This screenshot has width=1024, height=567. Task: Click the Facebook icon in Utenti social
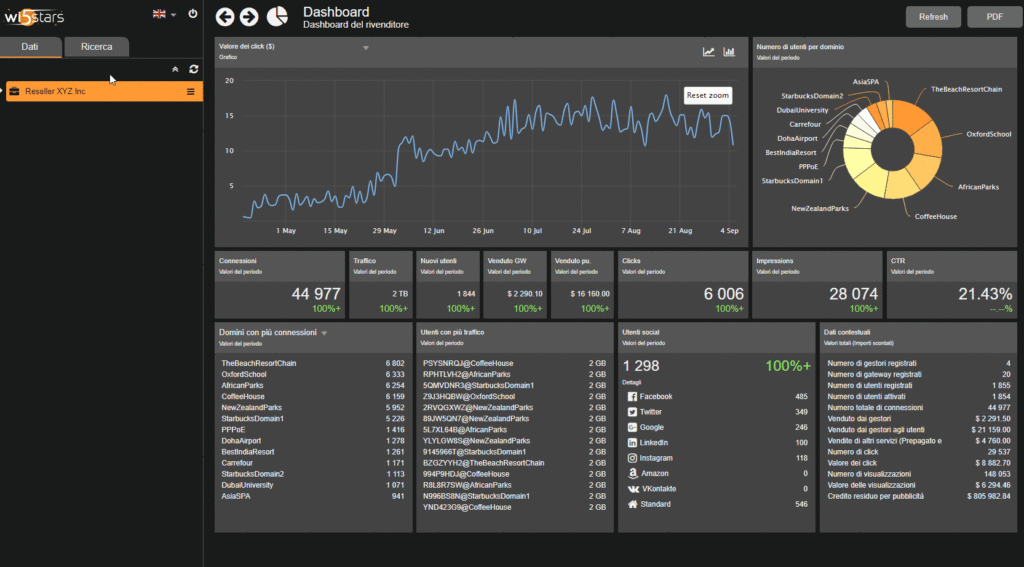632,397
